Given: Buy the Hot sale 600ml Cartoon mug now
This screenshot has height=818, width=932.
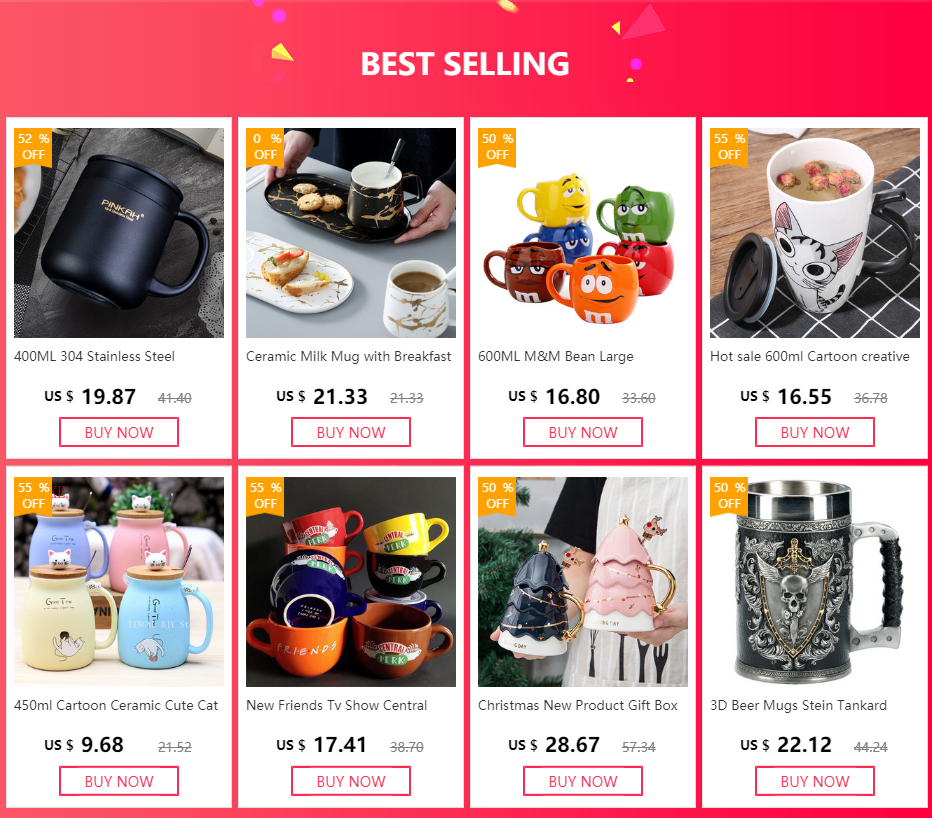Looking at the screenshot, I should (815, 432).
